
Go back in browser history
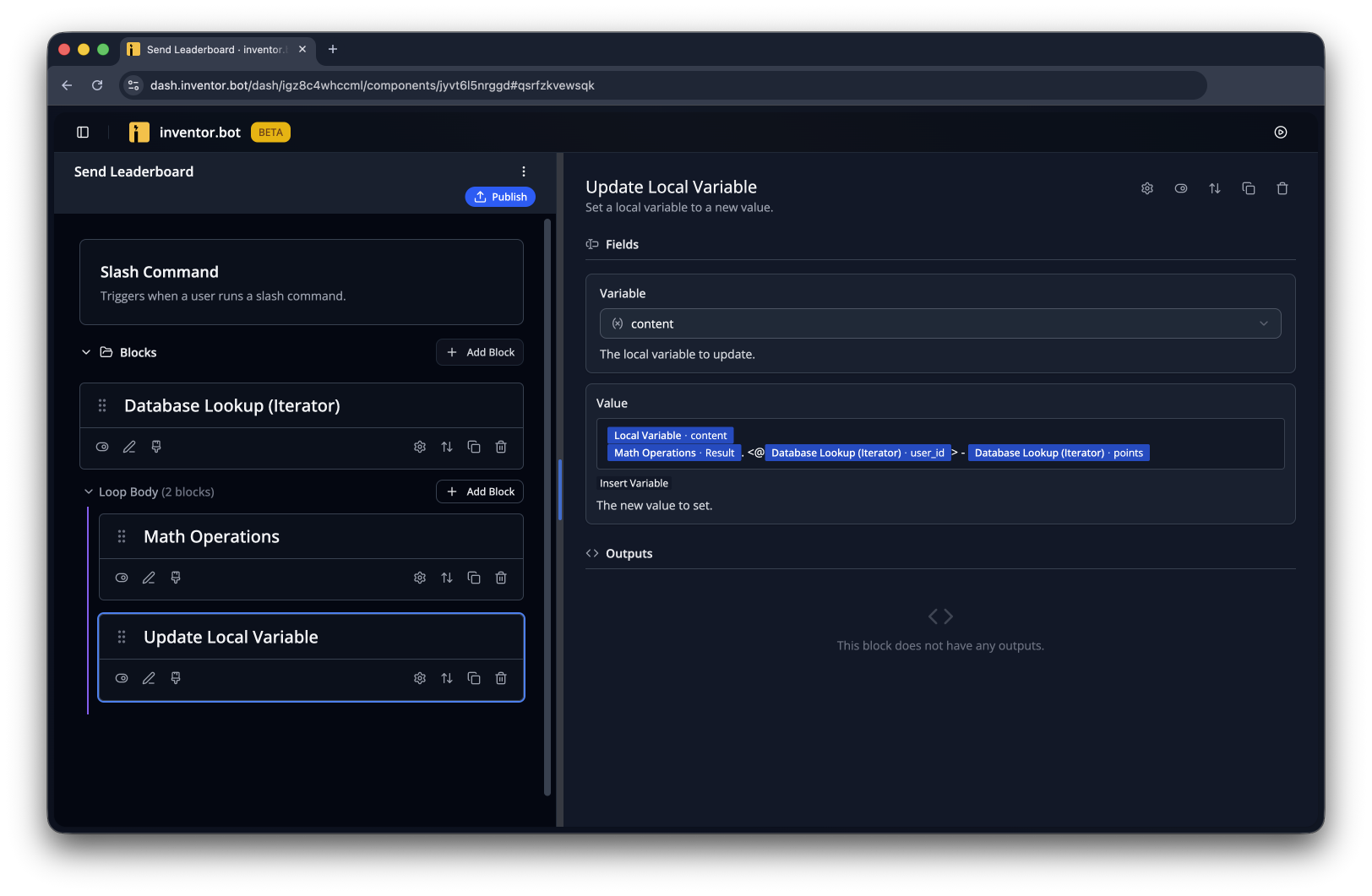click(68, 85)
